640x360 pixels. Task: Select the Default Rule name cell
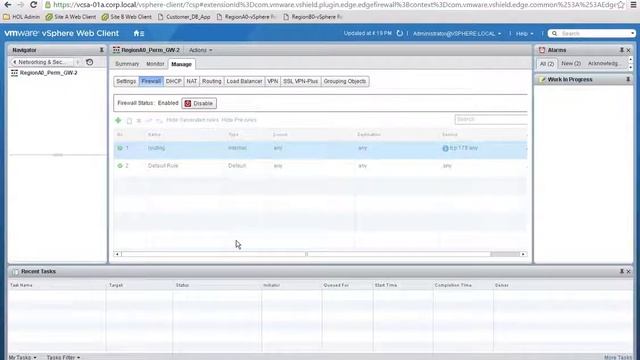[x=163, y=166]
